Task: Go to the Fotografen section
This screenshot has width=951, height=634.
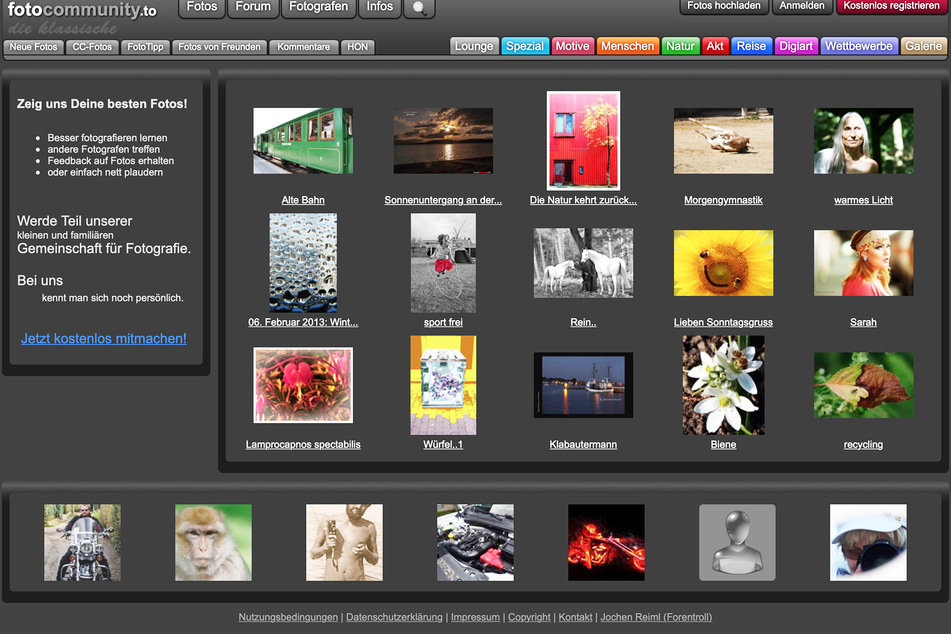Action: (x=318, y=7)
